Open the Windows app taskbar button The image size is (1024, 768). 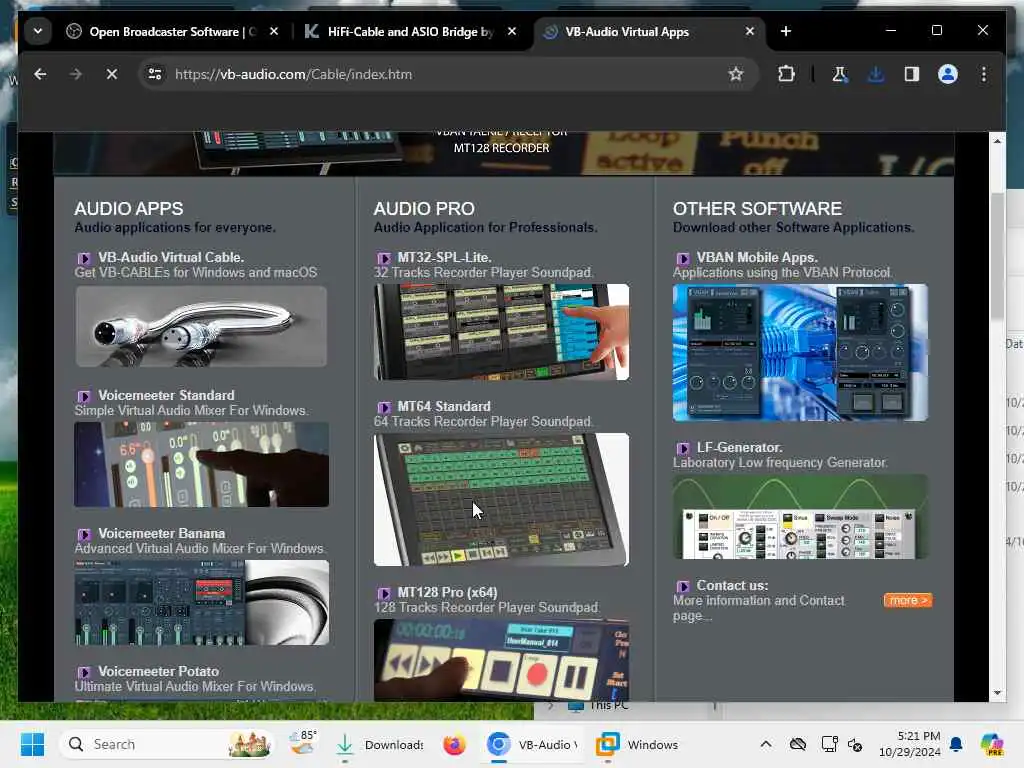tap(637, 744)
